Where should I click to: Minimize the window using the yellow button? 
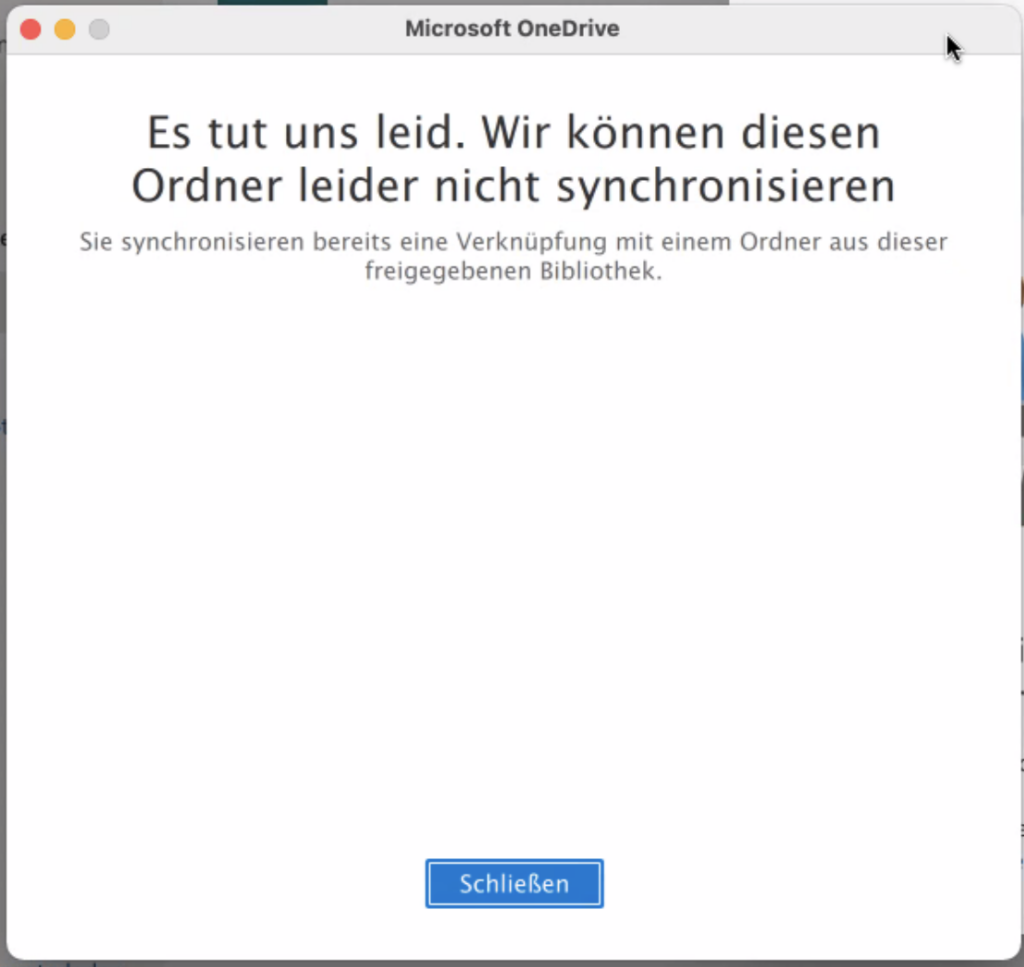[x=64, y=29]
